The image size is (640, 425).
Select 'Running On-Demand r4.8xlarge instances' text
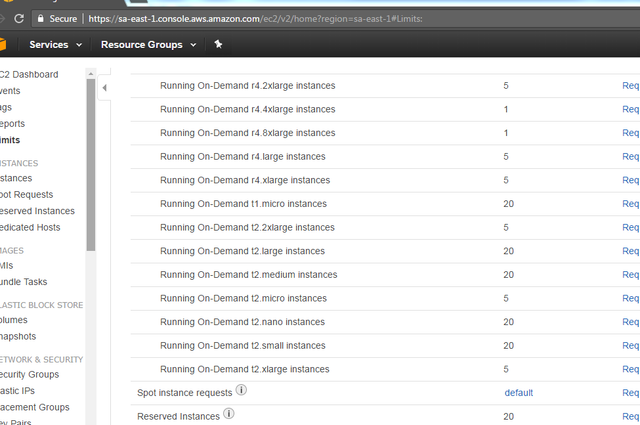[247, 133]
